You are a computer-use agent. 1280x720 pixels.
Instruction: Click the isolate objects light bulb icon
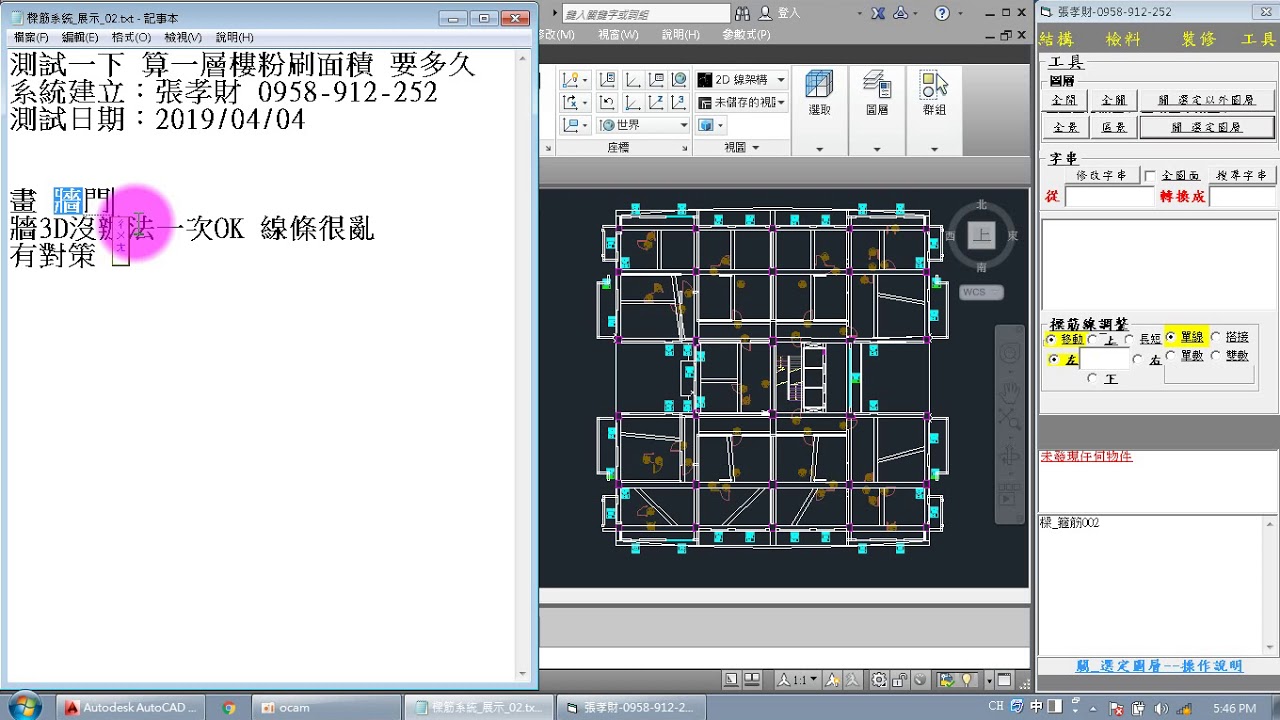pyautogui.click(x=967, y=680)
